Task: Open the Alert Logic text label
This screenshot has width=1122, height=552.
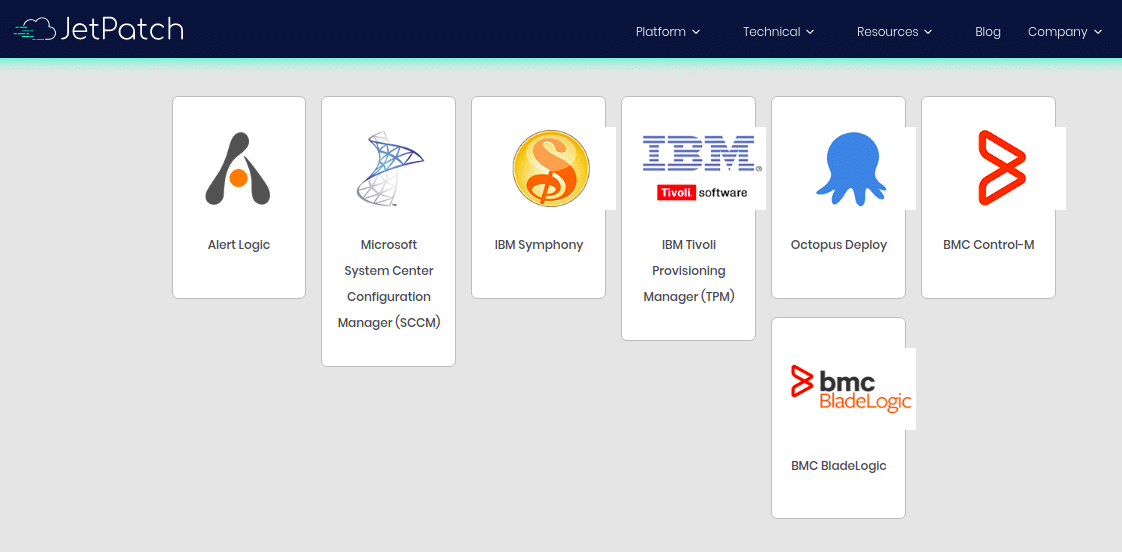Action: [x=239, y=245]
